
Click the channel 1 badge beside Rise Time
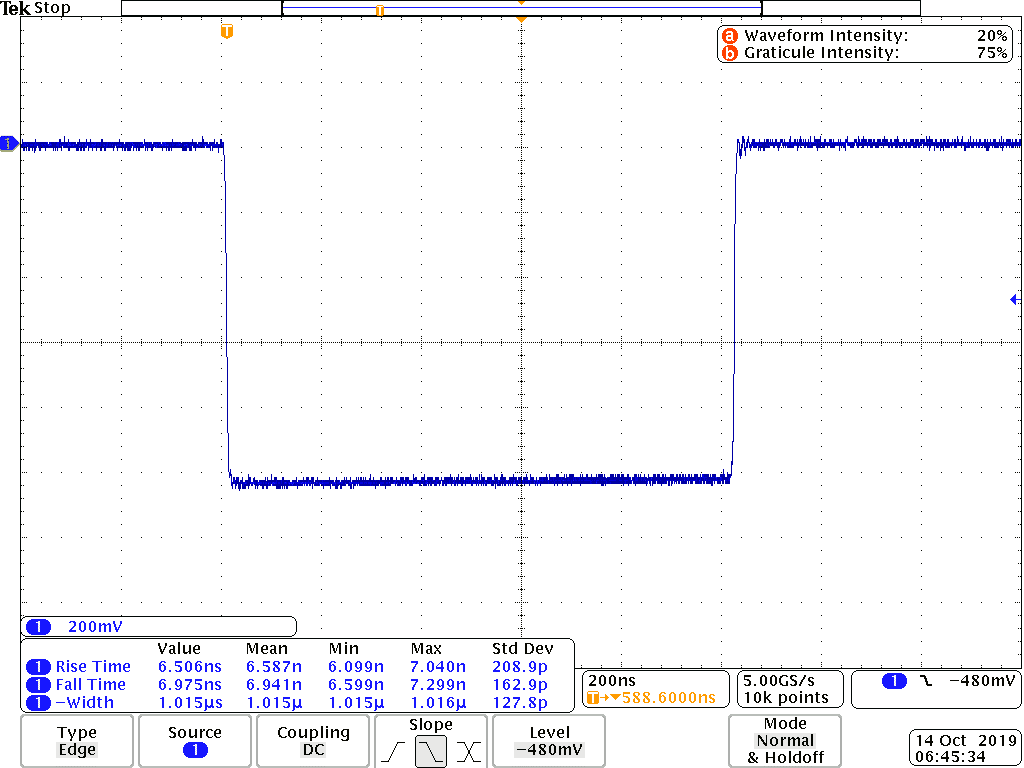38,667
